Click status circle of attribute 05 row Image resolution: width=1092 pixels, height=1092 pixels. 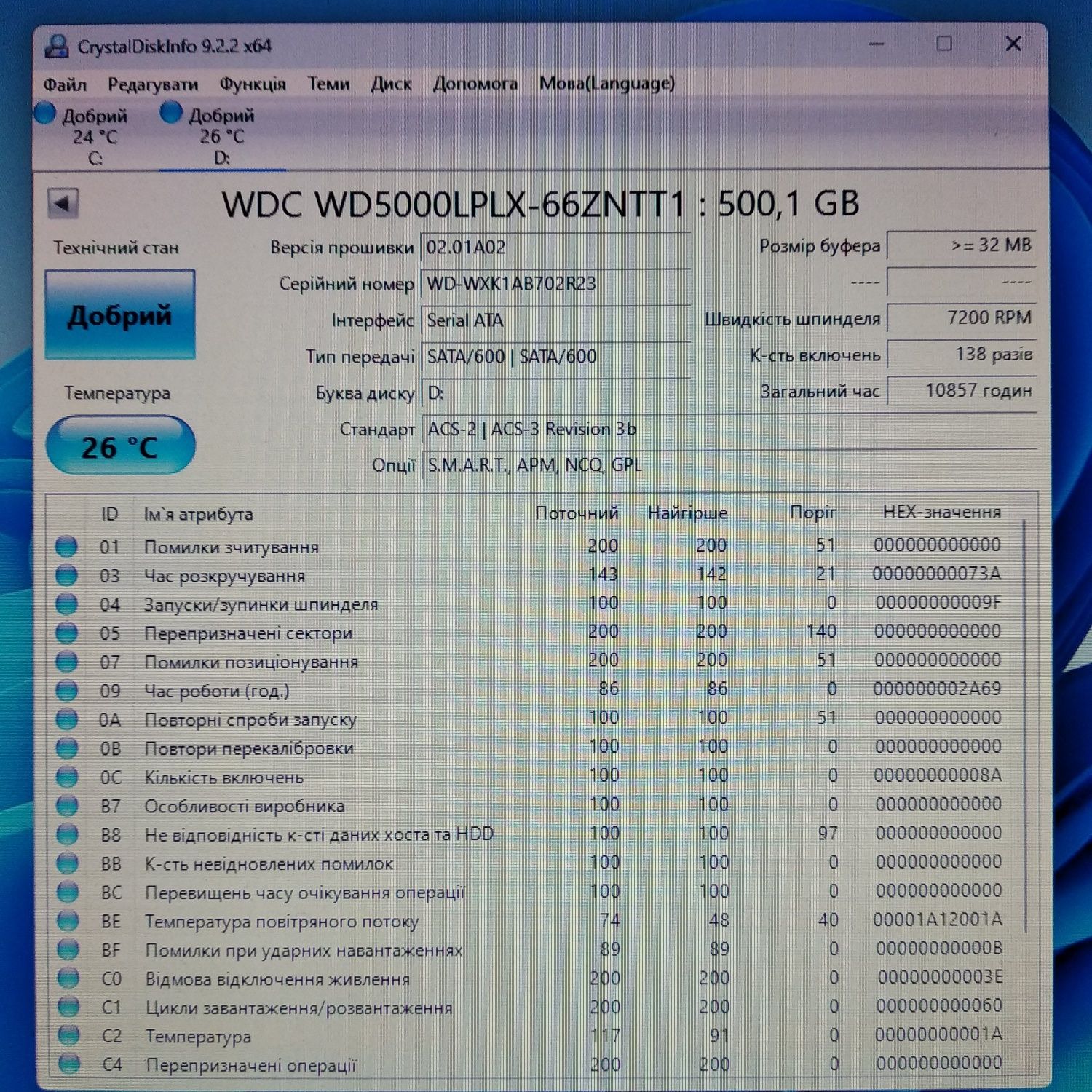[x=66, y=633]
